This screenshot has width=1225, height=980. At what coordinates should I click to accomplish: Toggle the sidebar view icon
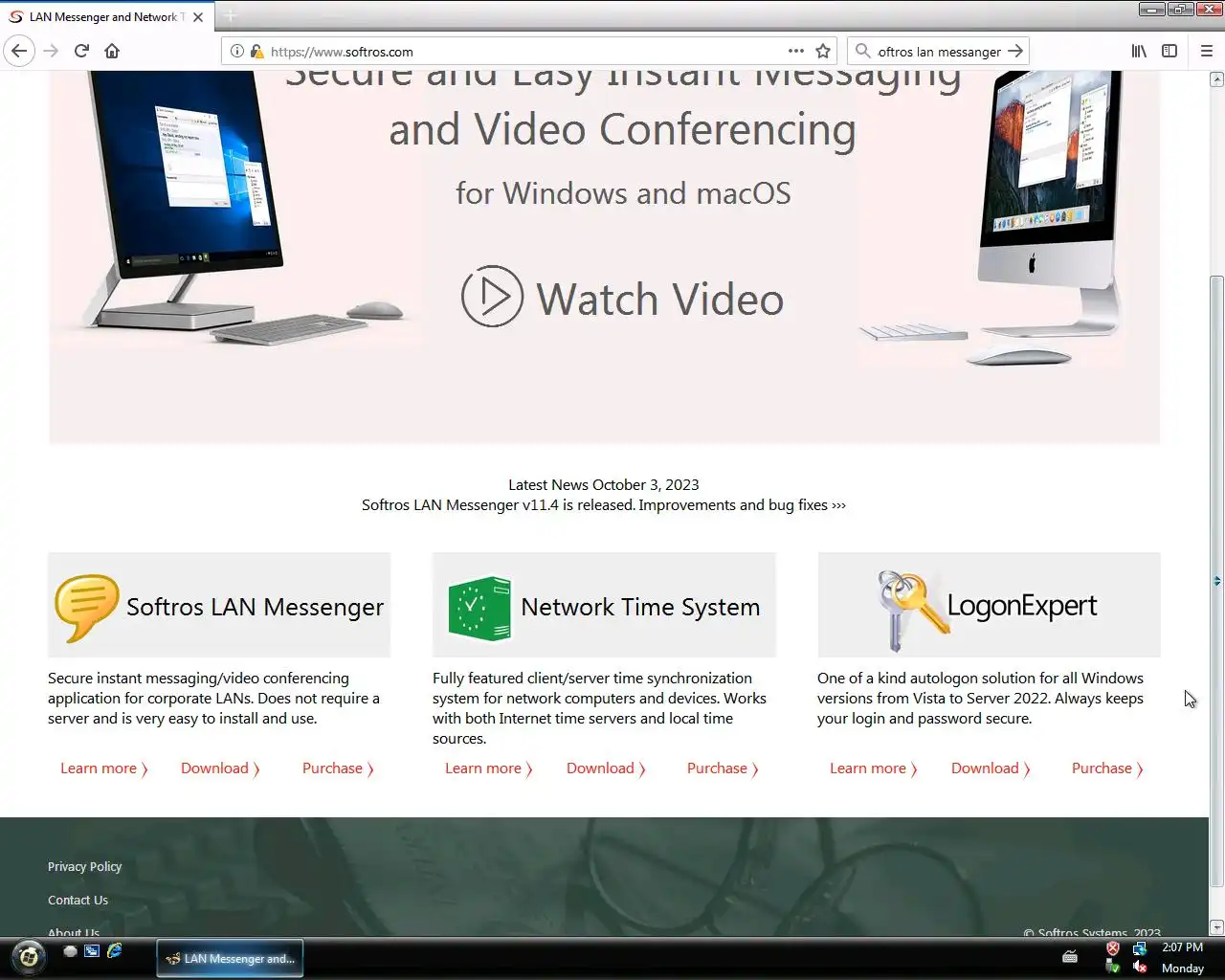1169,51
